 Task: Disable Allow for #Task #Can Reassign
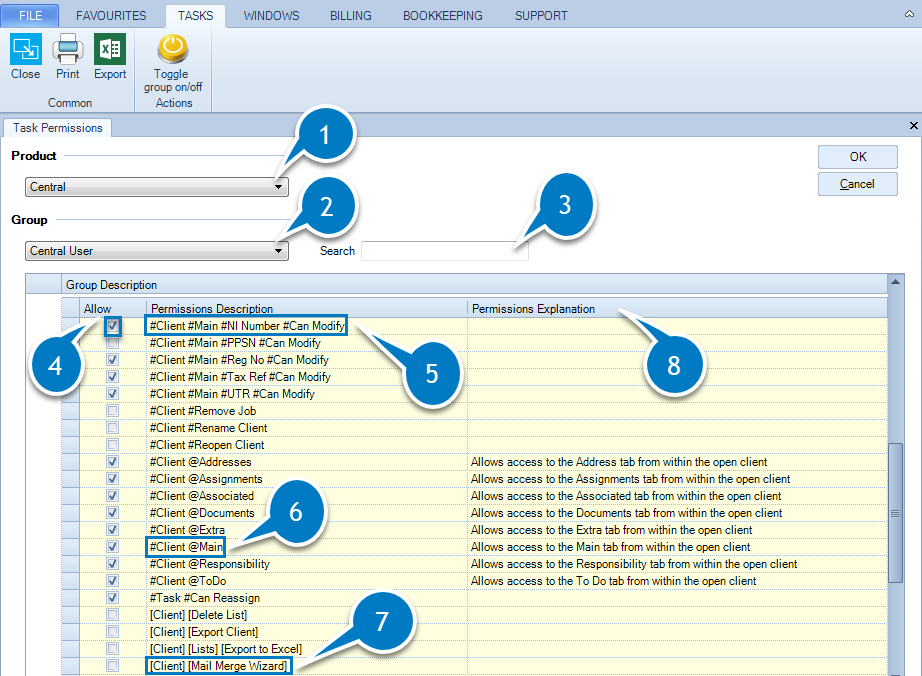coord(112,598)
